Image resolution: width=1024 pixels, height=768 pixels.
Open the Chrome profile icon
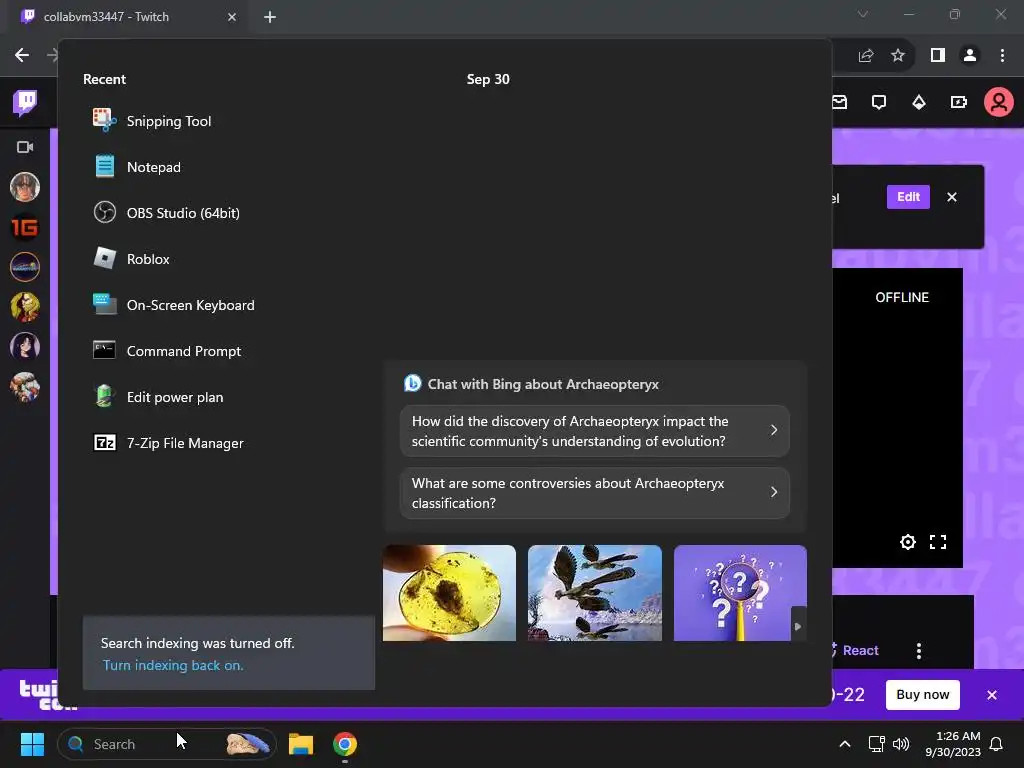(970, 56)
